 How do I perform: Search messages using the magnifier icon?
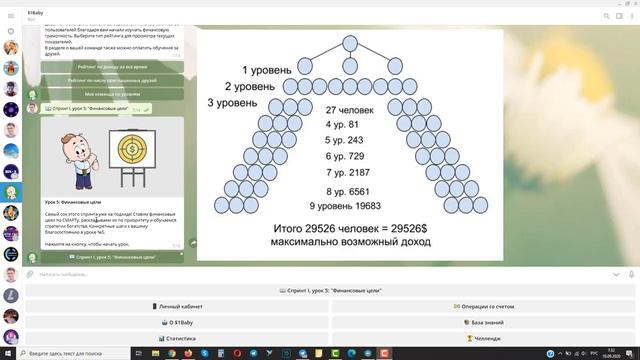[607, 16]
